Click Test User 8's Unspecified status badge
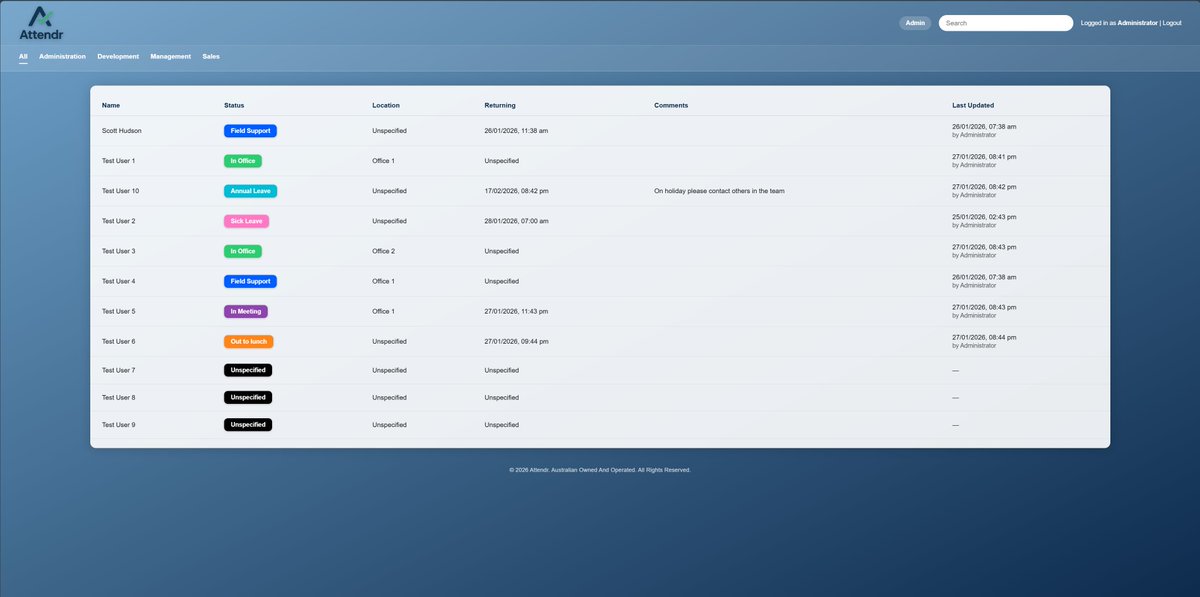Viewport: 1200px width, 597px height. [248, 397]
